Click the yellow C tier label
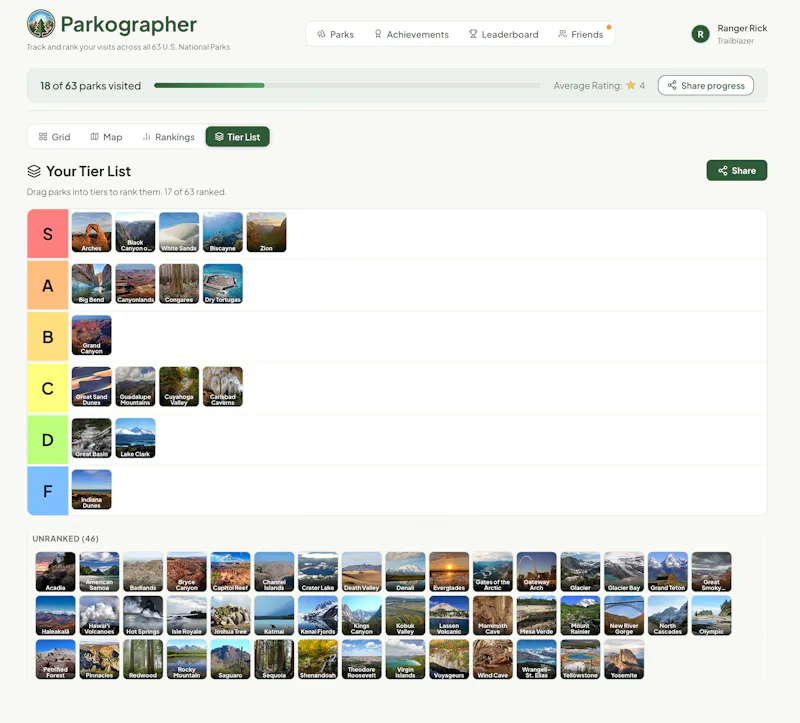 pyautogui.click(x=47, y=388)
